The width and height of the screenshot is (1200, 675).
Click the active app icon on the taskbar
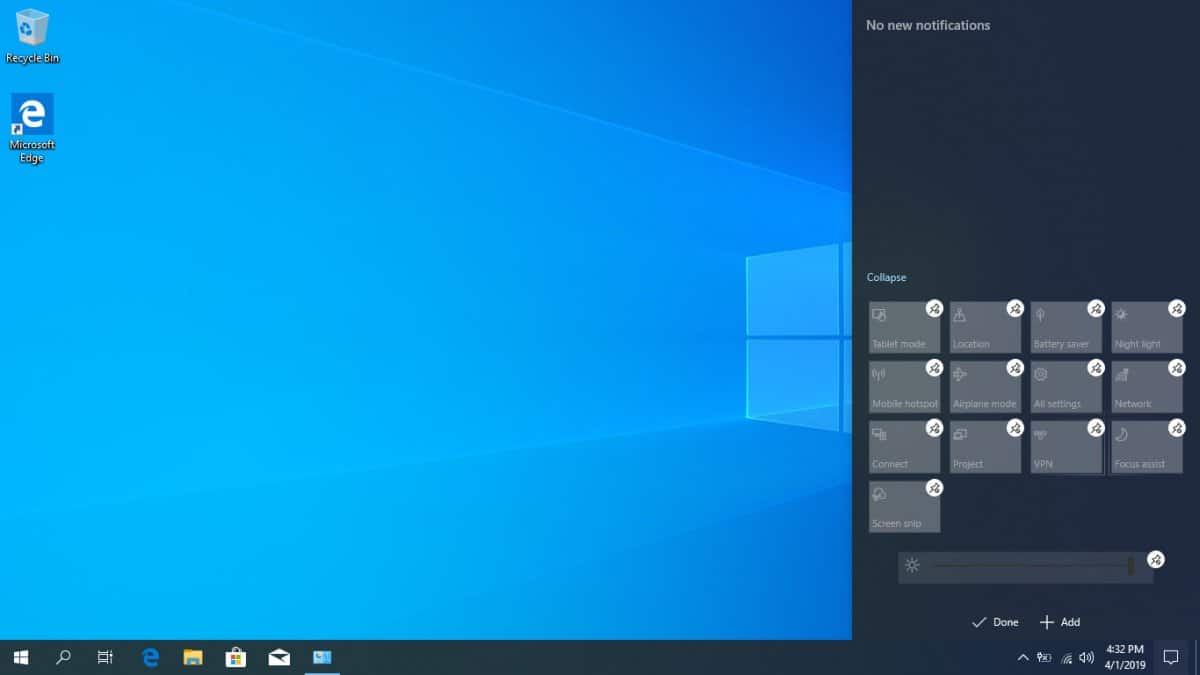[x=322, y=657]
